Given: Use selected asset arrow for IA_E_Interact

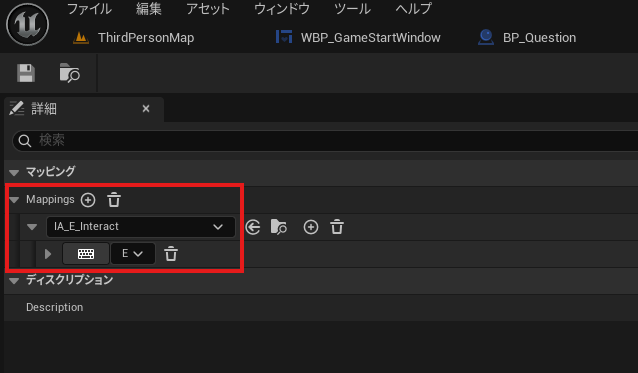Looking at the screenshot, I should tap(253, 227).
